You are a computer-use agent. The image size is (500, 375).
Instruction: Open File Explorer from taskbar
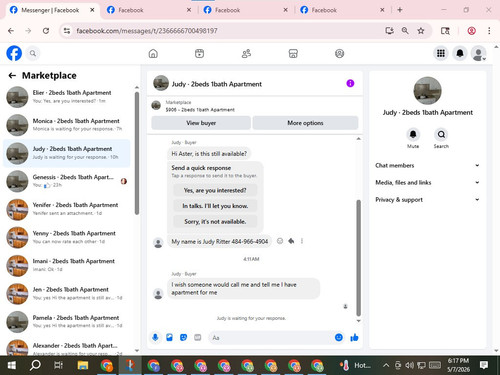coord(83,365)
